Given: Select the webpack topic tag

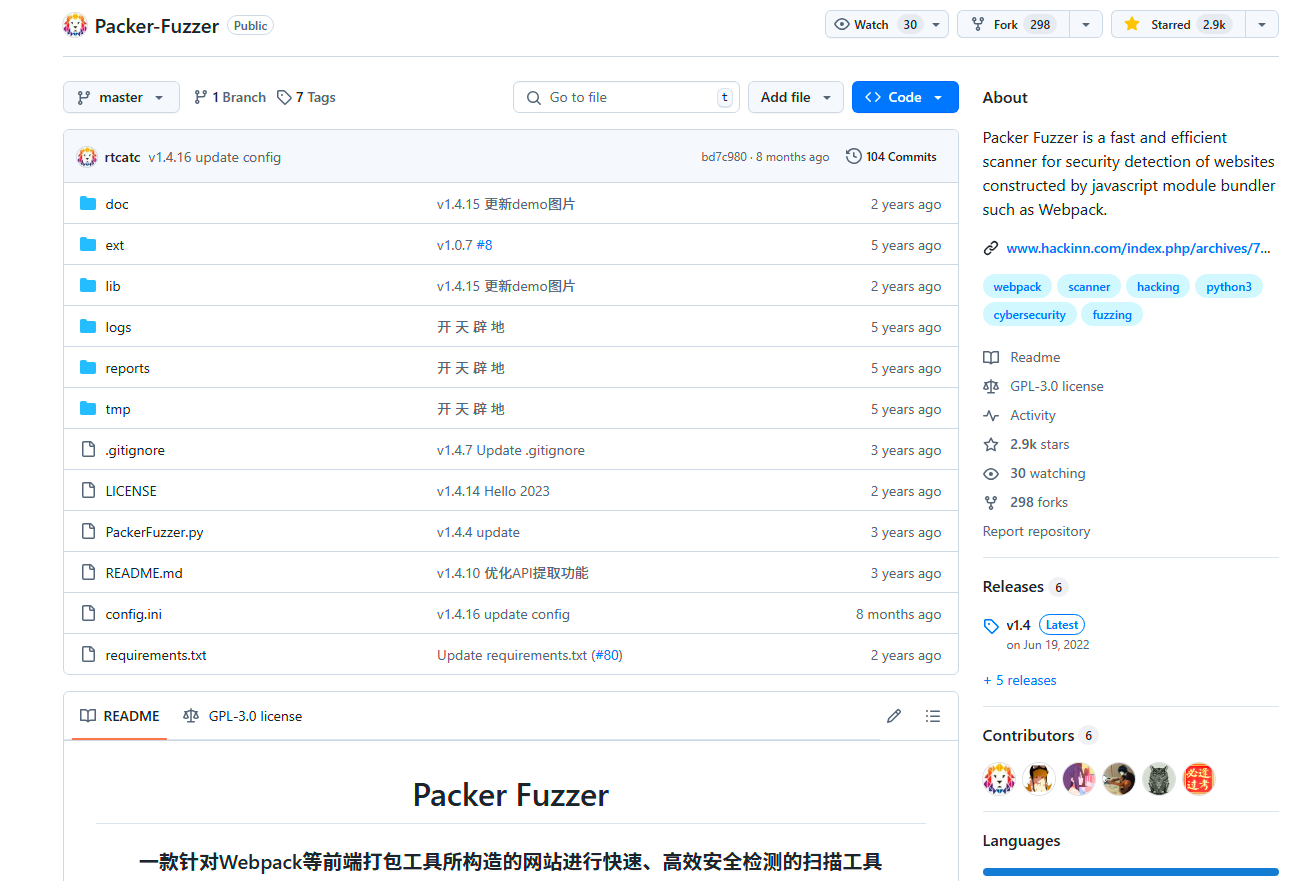Looking at the screenshot, I should [x=1017, y=287].
